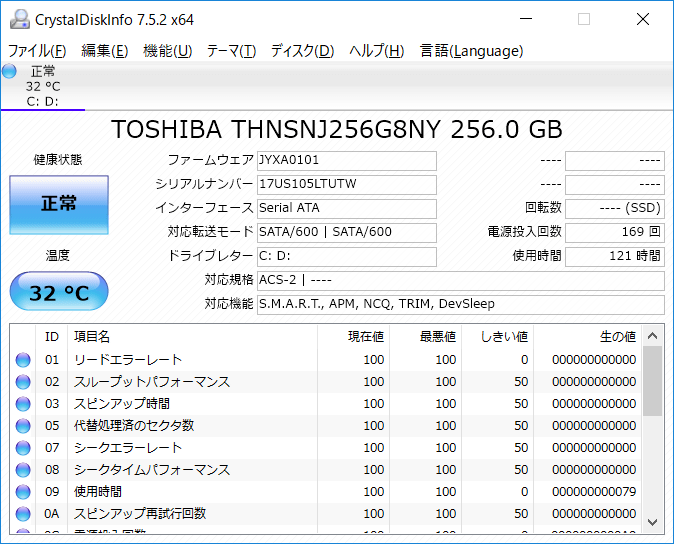This screenshot has width=674, height=544.
Task: Minimize the CrystalDiskInfo window
Action: click(526, 19)
